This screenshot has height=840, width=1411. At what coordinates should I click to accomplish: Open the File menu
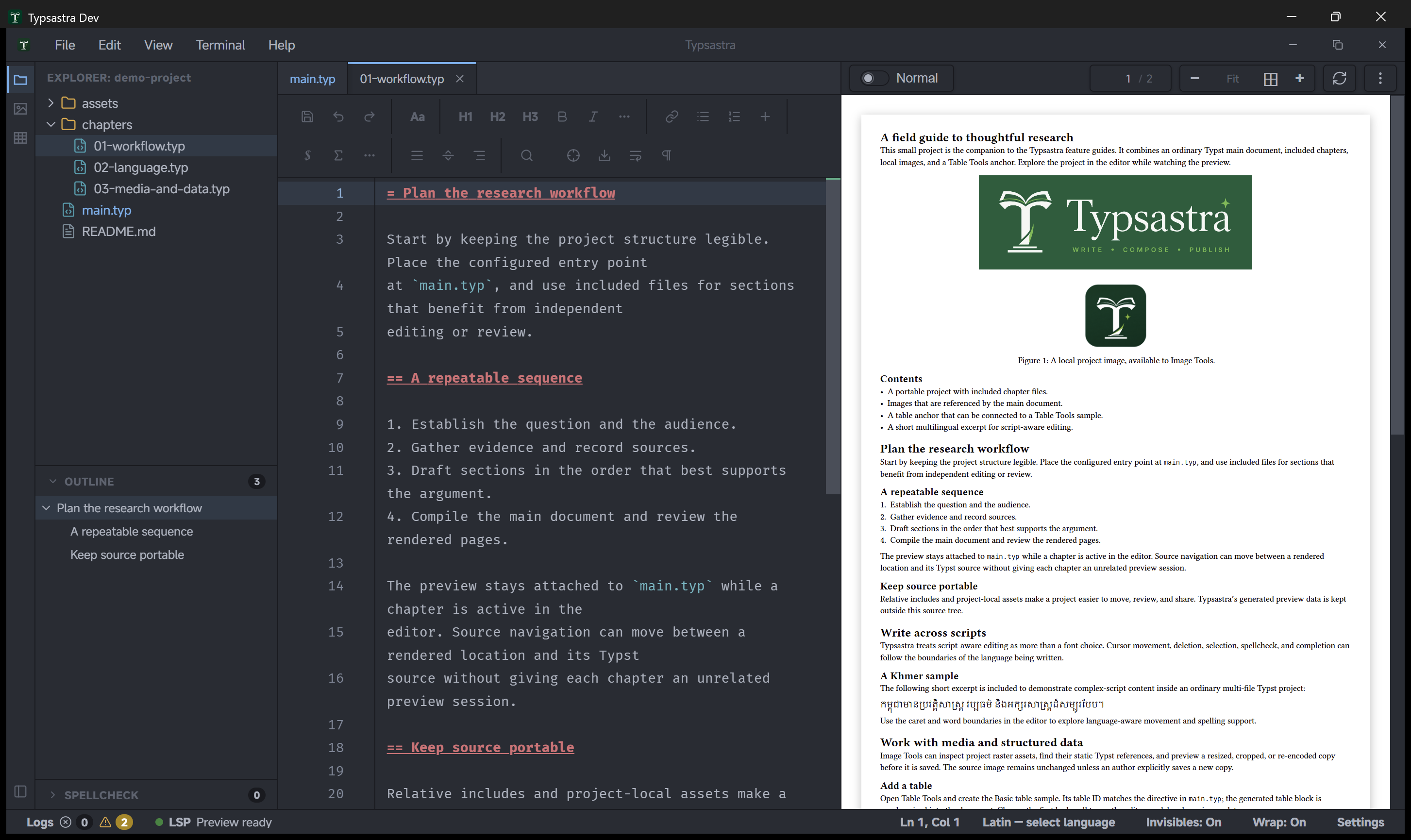(65, 45)
